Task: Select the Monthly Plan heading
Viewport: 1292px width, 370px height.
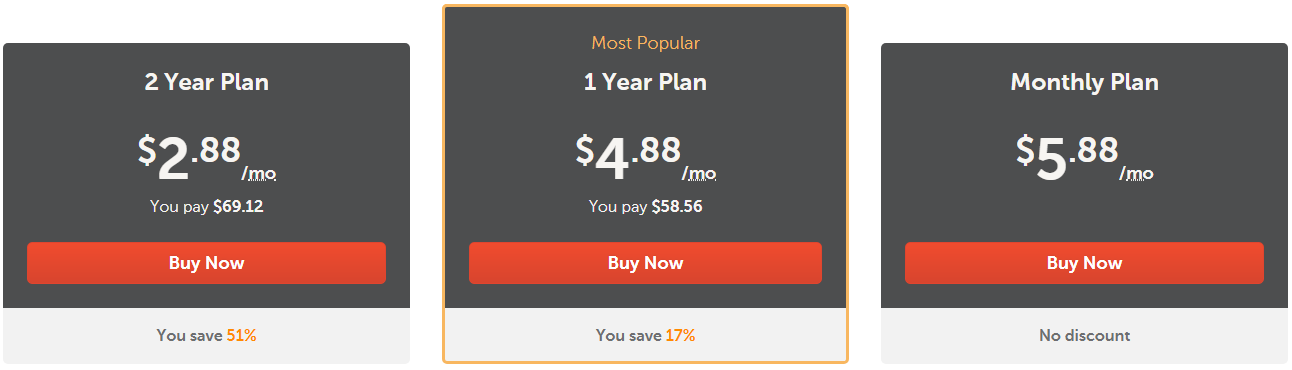Action: click(x=1084, y=82)
